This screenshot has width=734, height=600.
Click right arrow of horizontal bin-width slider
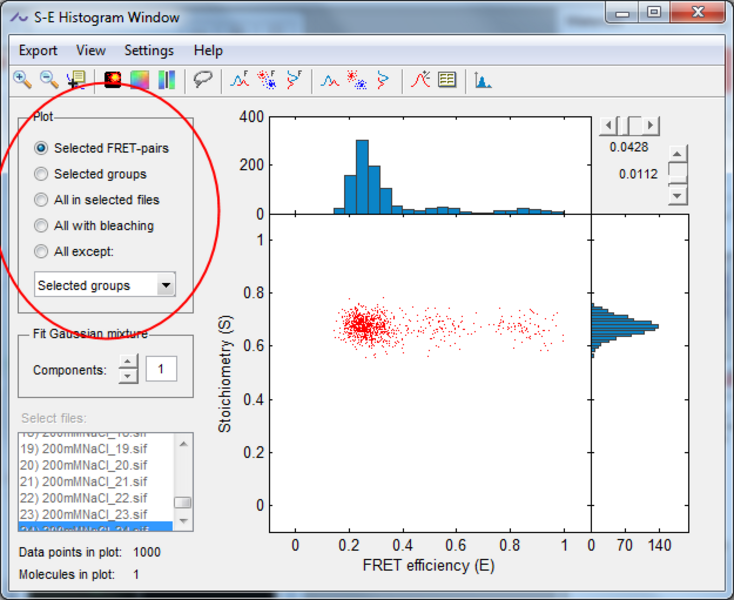tap(651, 126)
